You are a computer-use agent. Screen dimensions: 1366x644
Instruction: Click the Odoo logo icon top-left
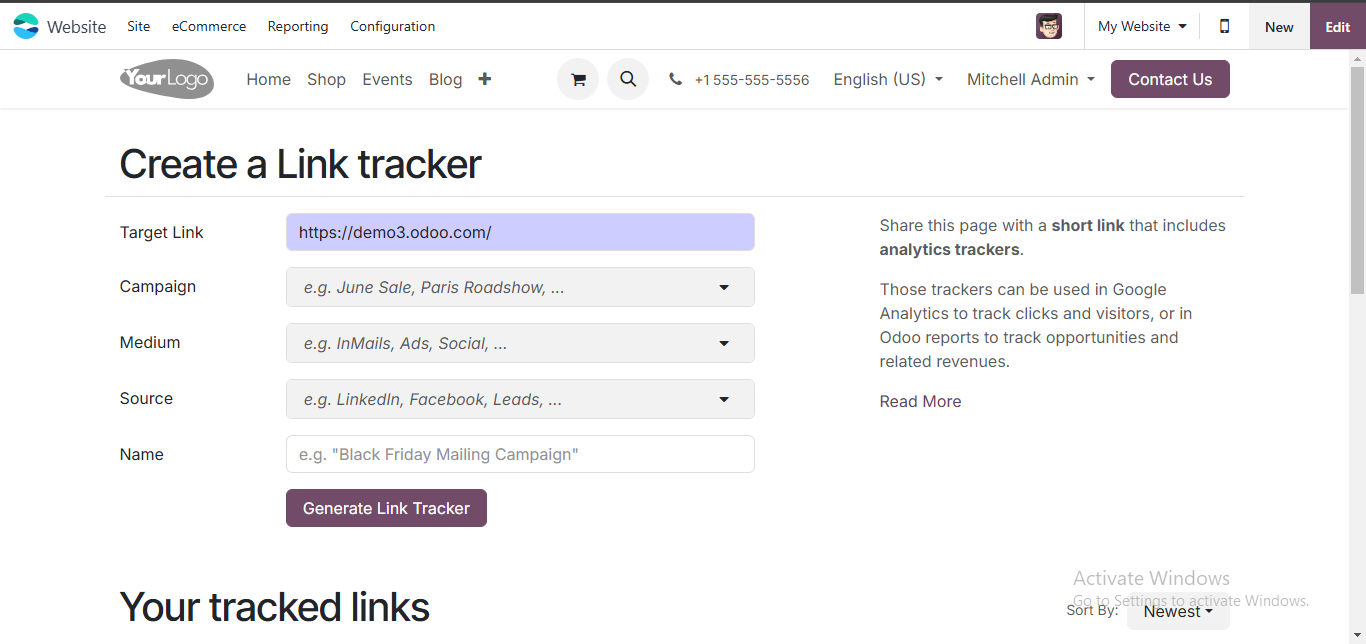point(26,26)
